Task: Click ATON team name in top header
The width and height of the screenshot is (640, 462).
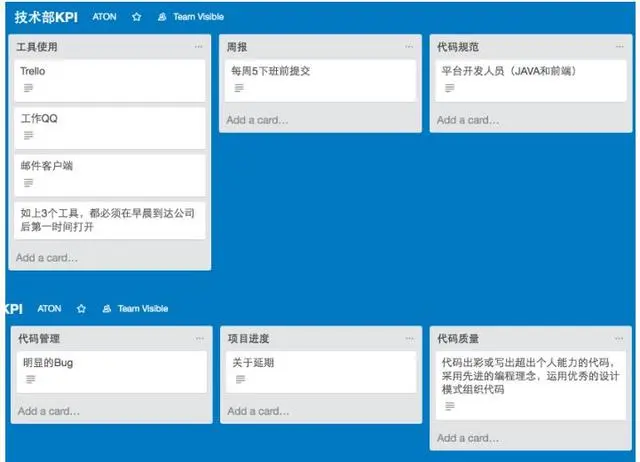Action: [x=104, y=17]
